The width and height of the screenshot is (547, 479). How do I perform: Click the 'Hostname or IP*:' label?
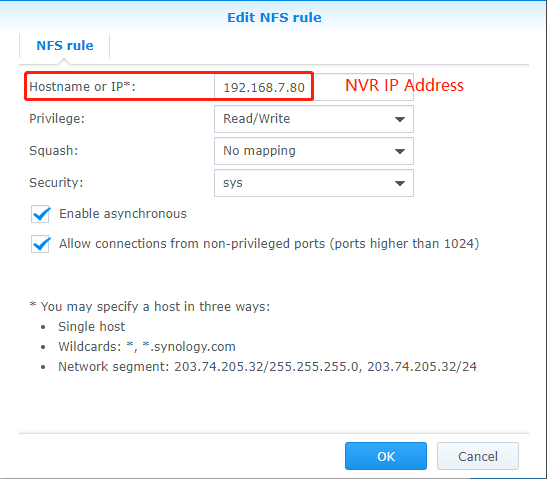coord(82,87)
